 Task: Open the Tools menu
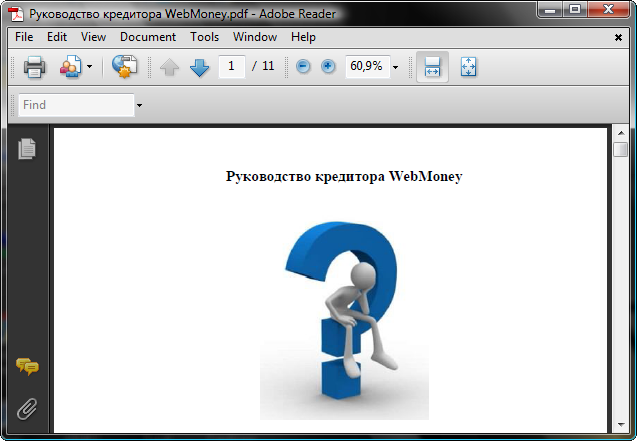click(x=204, y=37)
